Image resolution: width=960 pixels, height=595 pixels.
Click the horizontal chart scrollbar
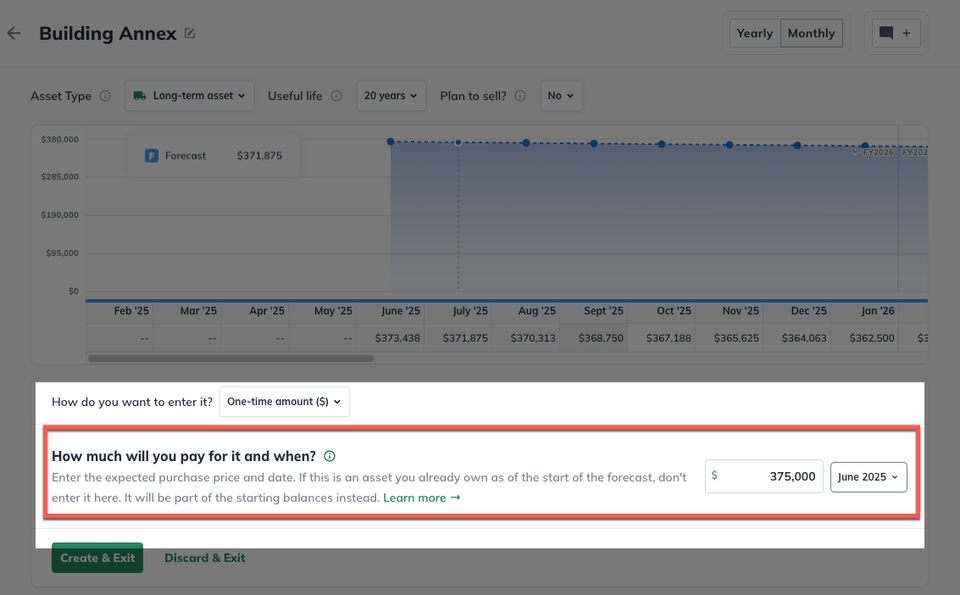pyautogui.click(x=231, y=358)
